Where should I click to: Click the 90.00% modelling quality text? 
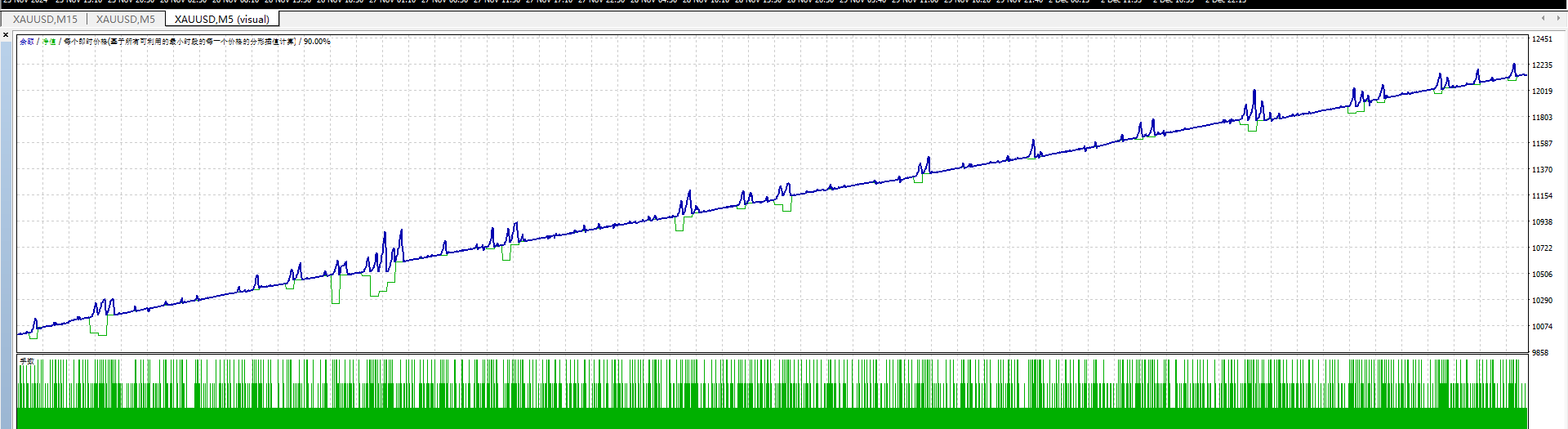coord(317,42)
